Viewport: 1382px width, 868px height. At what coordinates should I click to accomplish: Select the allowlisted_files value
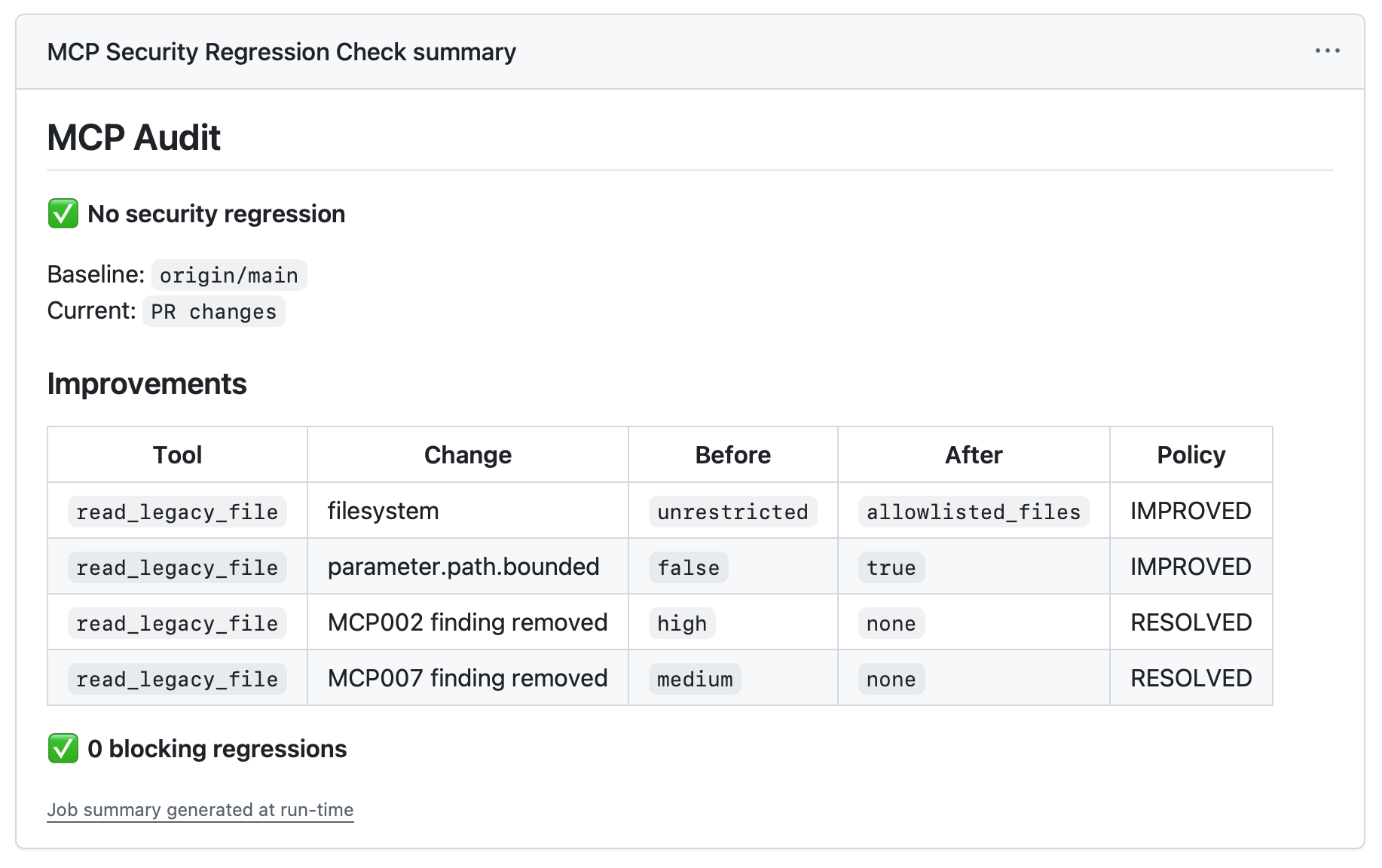click(x=974, y=512)
